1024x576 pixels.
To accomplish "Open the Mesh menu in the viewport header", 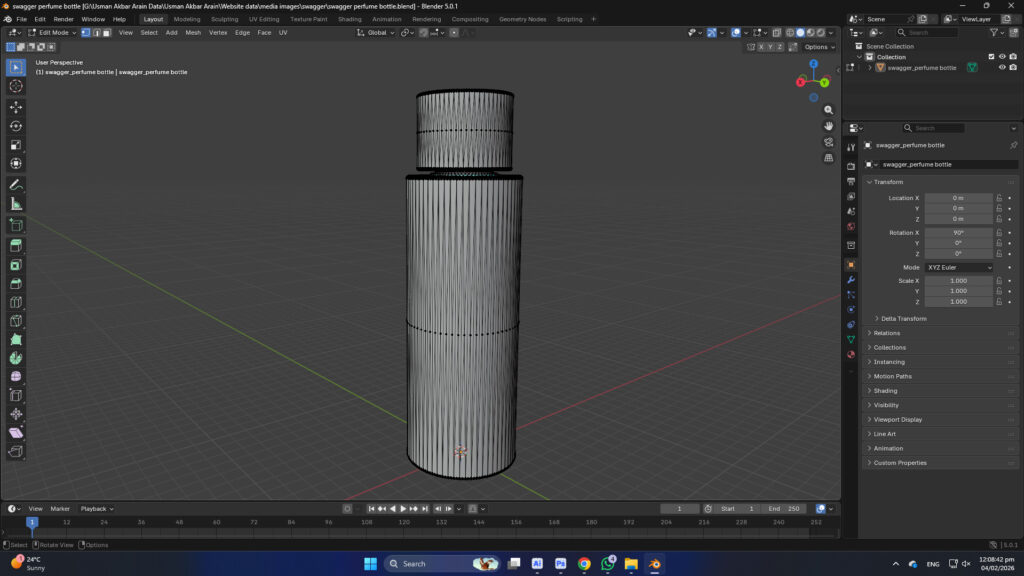I will tap(193, 32).
